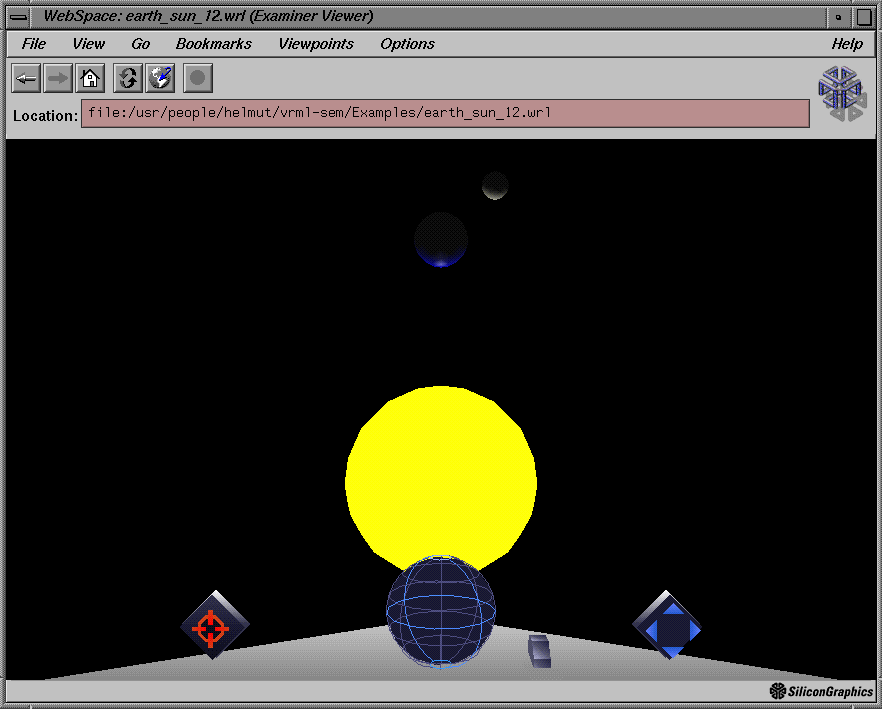Open the View menu

88,44
